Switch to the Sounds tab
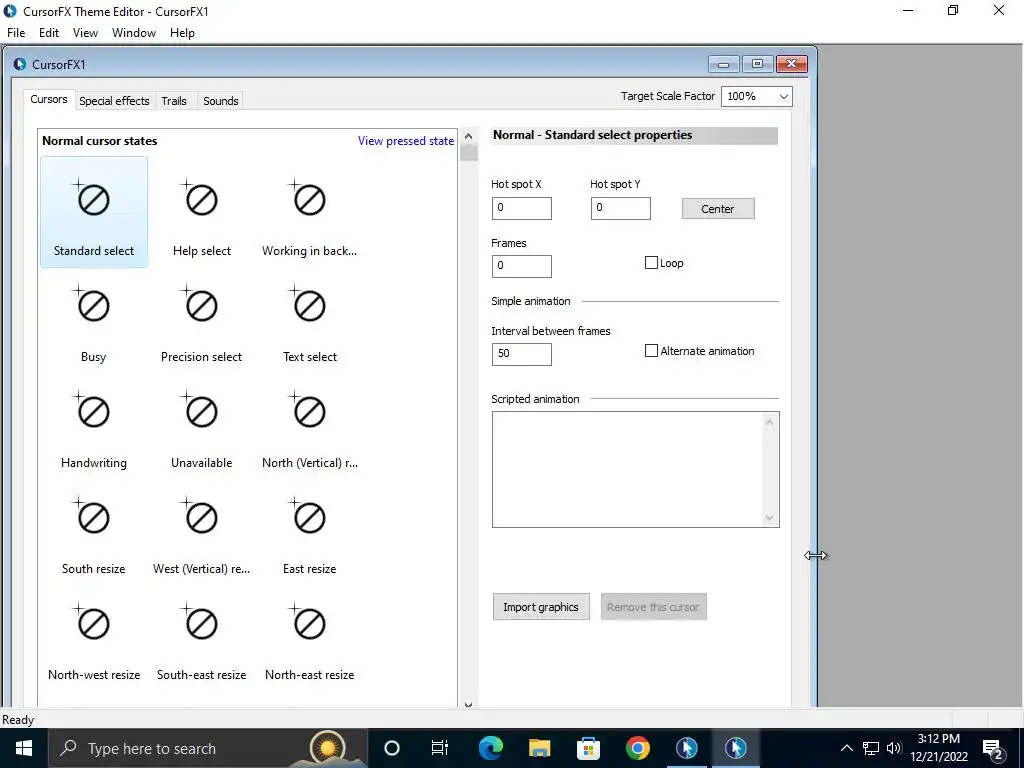 (x=221, y=101)
